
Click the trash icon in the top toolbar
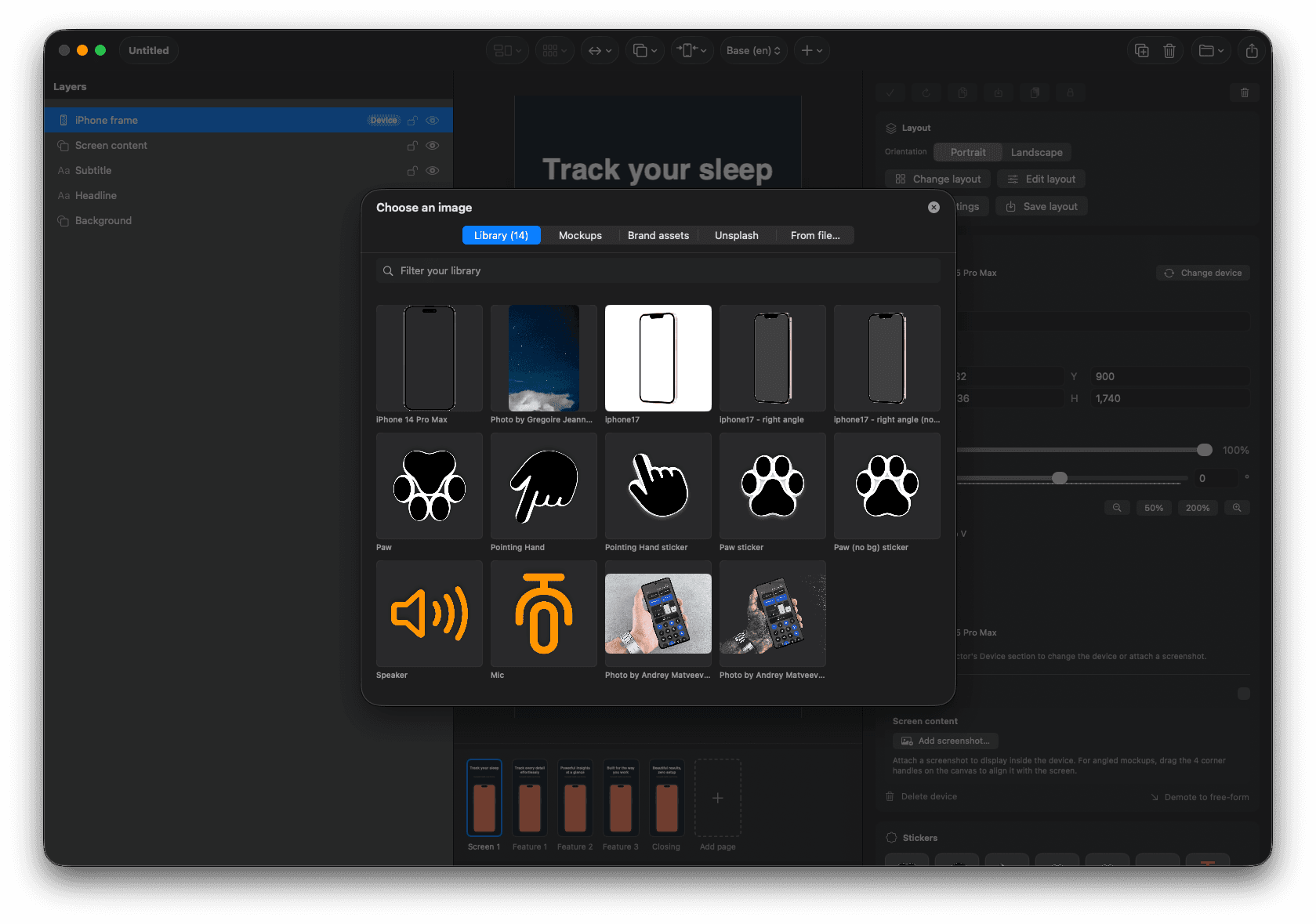(x=1169, y=50)
